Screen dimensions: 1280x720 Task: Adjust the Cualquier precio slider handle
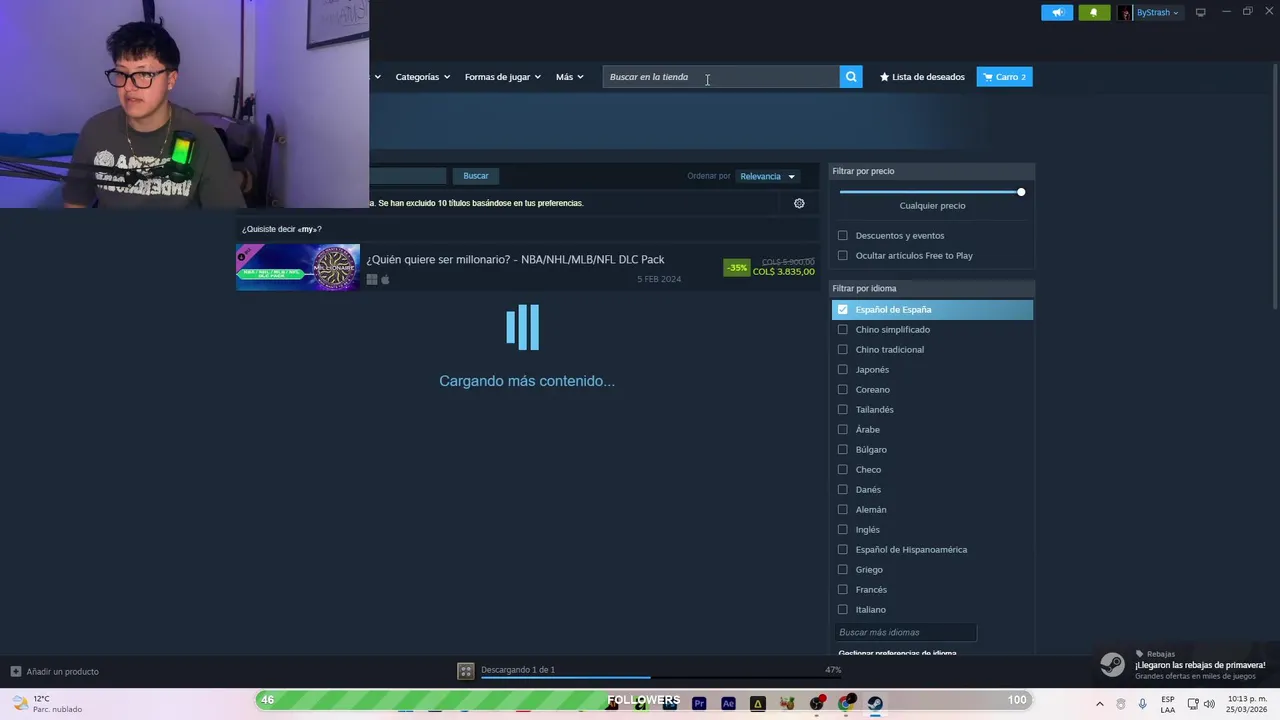click(1021, 192)
